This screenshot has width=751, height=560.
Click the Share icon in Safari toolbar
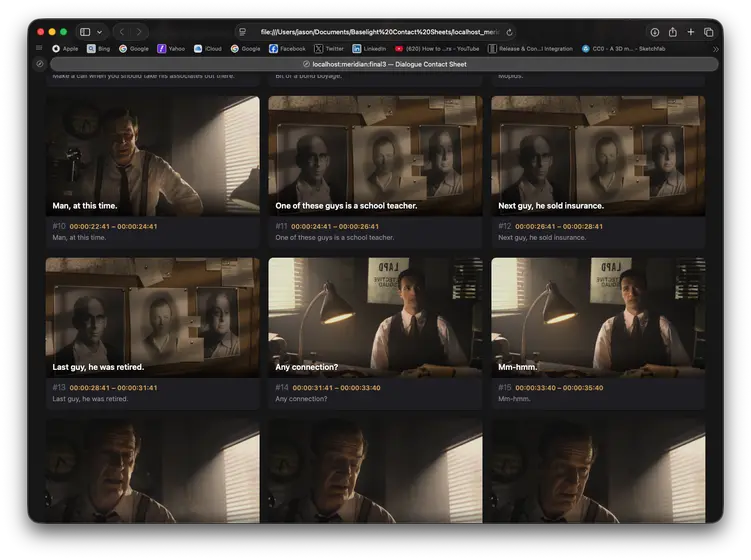[x=672, y=32]
